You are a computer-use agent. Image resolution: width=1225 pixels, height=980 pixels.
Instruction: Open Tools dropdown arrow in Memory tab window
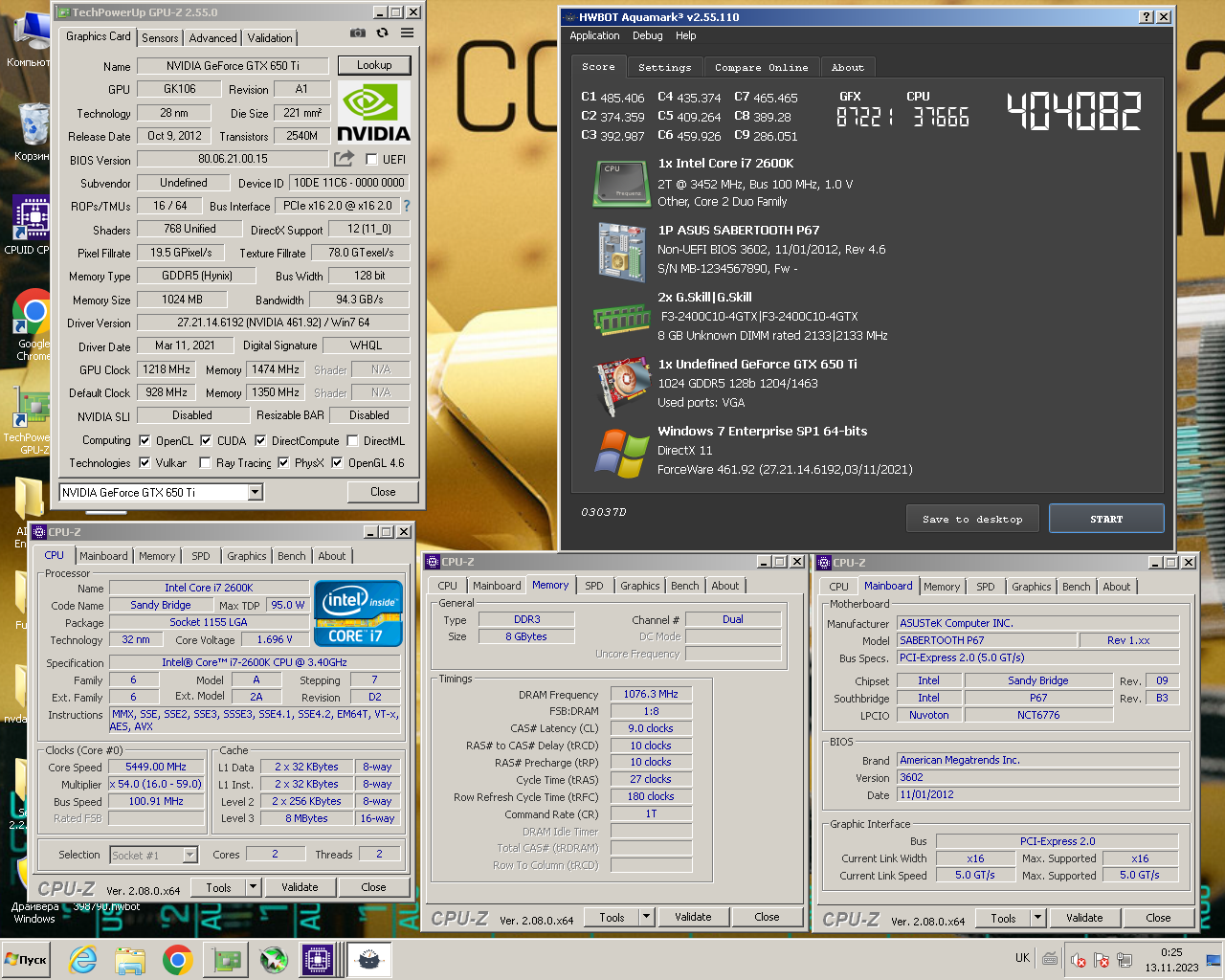pyautogui.click(x=646, y=917)
